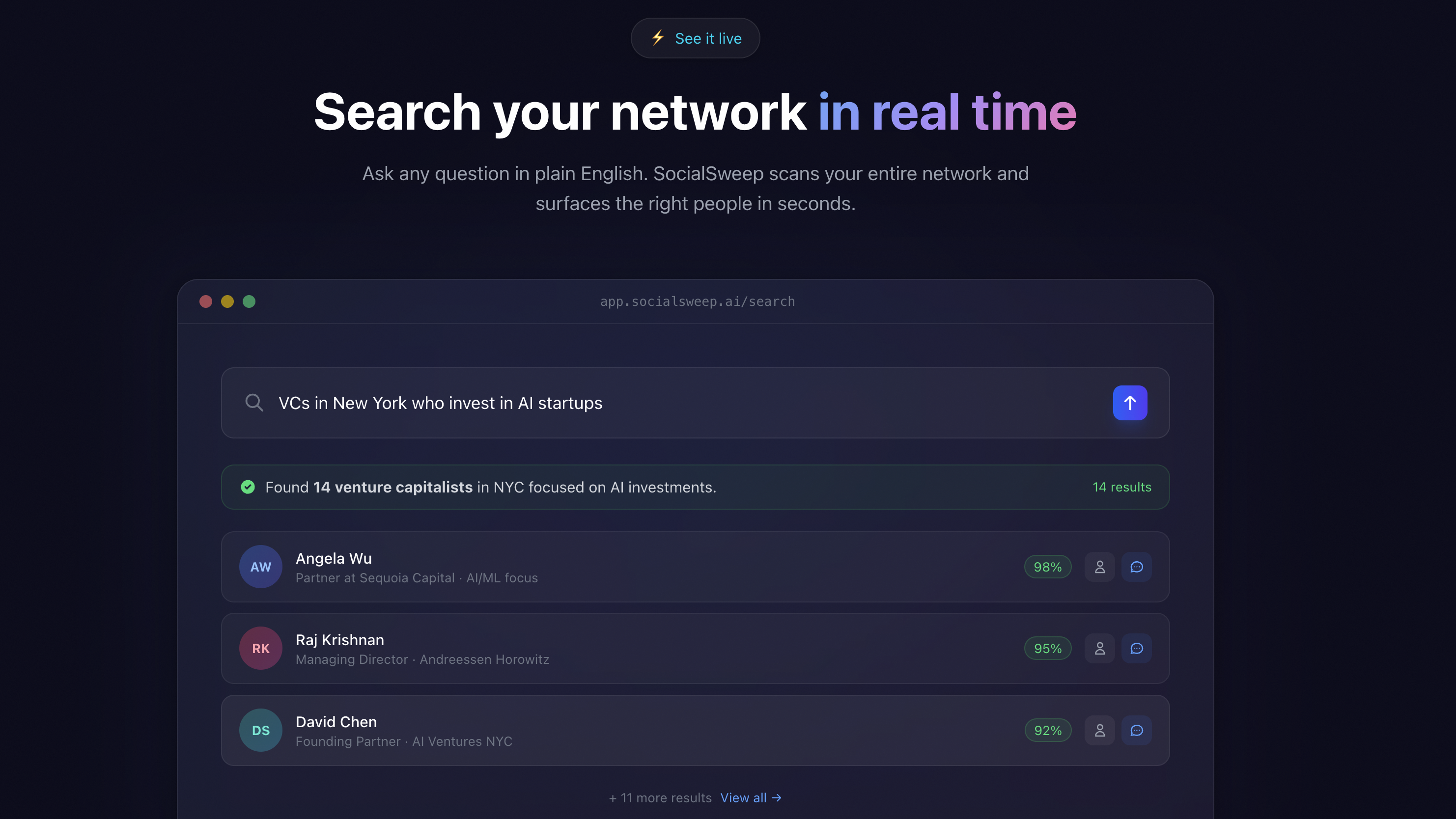Click Angela Wu's AW avatar
The image size is (1456, 819).
pos(260,567)
